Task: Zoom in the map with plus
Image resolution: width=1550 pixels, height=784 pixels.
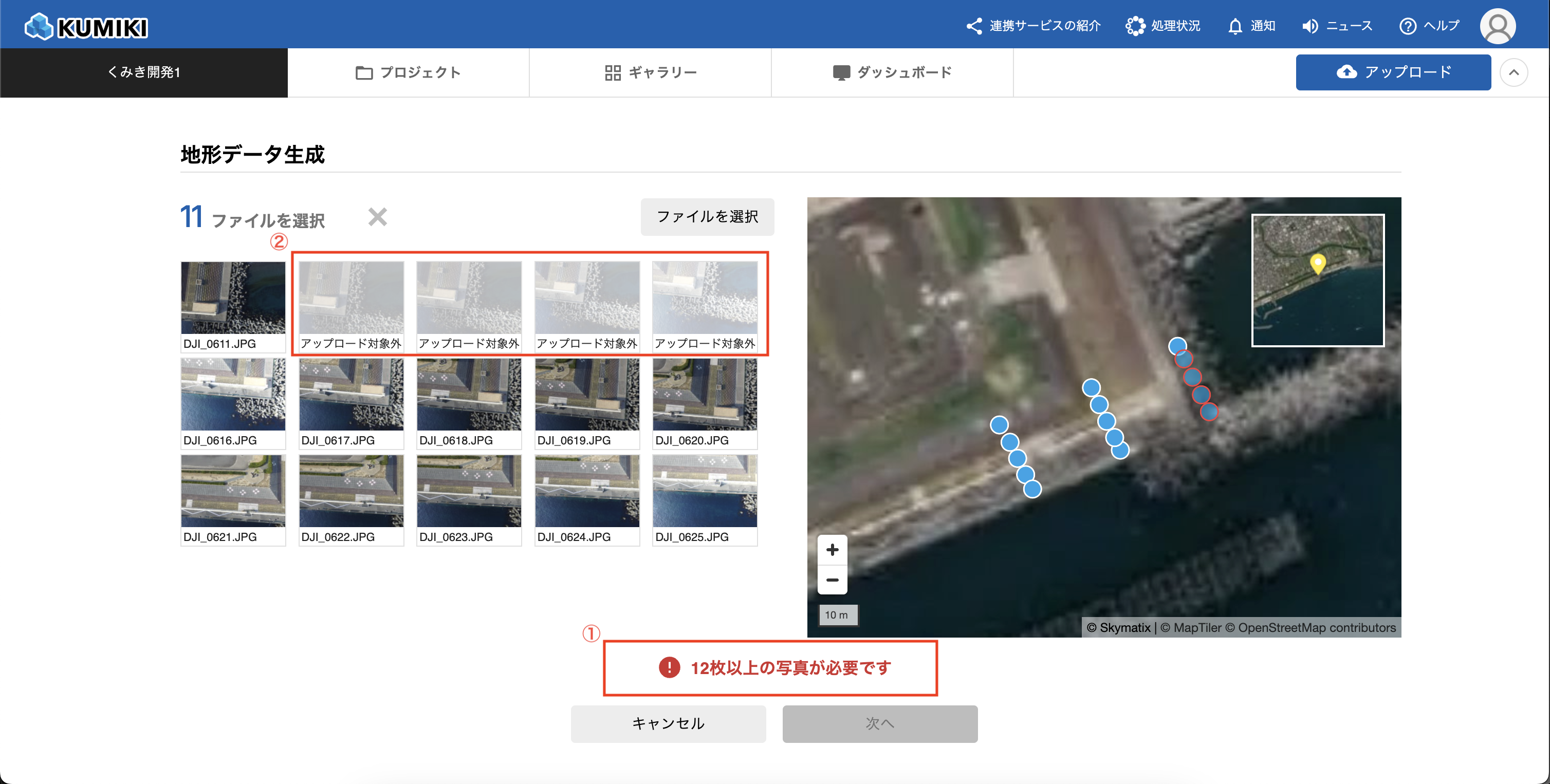Action: 832,549
